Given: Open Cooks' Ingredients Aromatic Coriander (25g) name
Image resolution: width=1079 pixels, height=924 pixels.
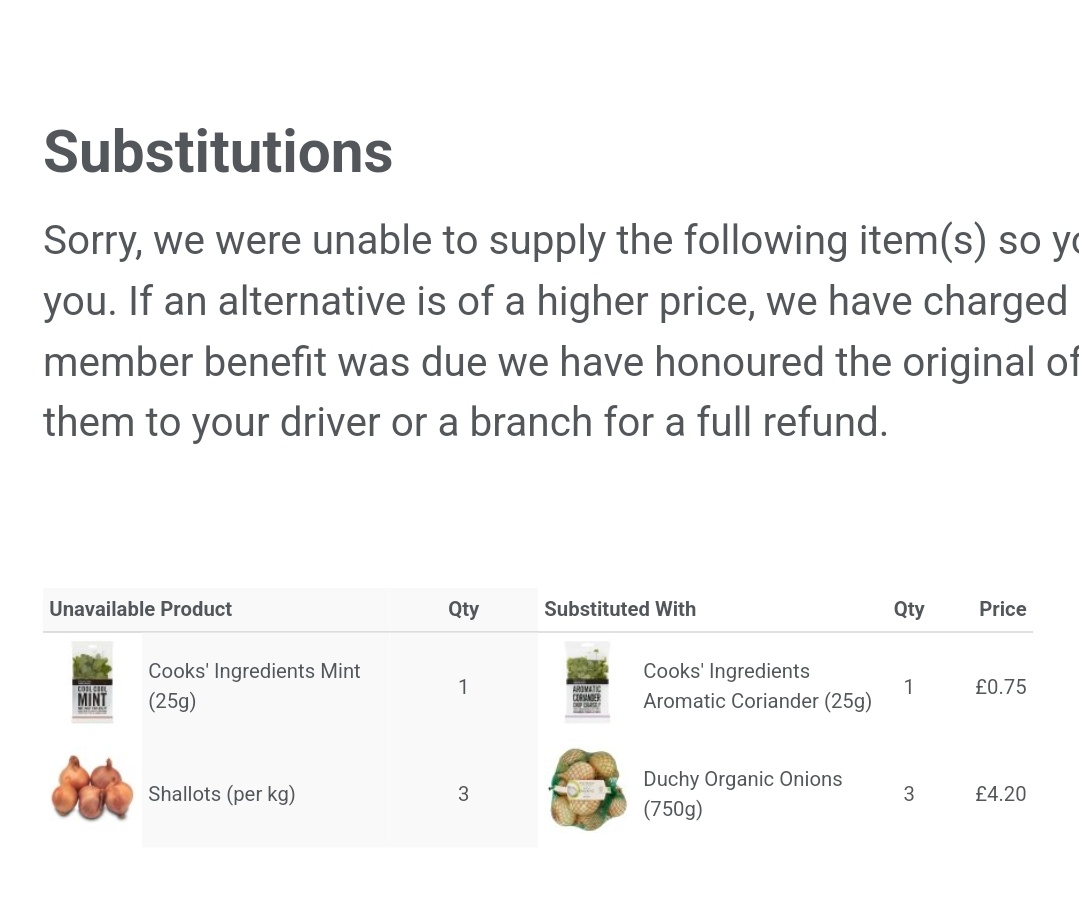Looking at the screenshot, I should pos(757,686).
